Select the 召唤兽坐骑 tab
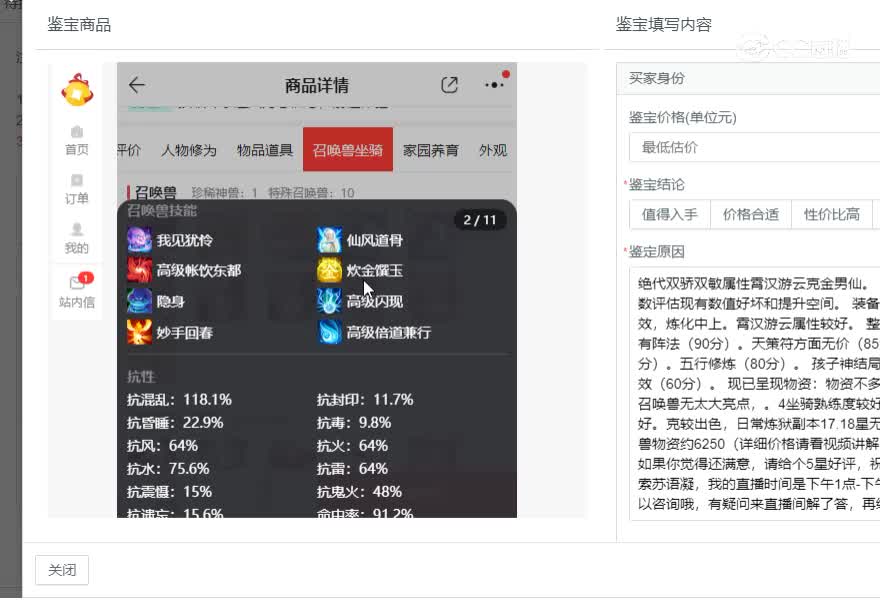 click(348, 150)
